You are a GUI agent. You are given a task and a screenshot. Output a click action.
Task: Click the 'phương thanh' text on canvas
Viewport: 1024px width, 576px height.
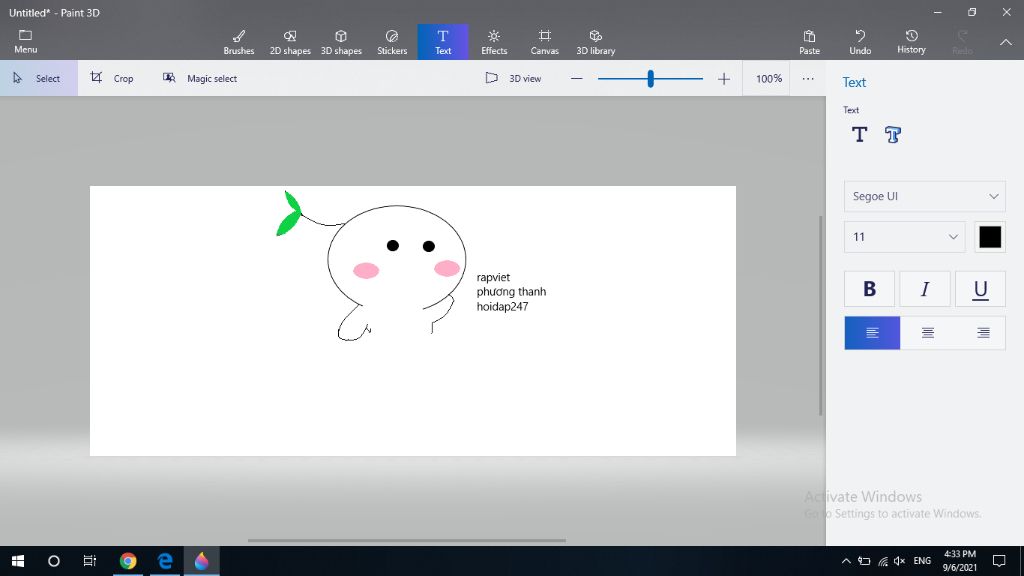point(511,292)
